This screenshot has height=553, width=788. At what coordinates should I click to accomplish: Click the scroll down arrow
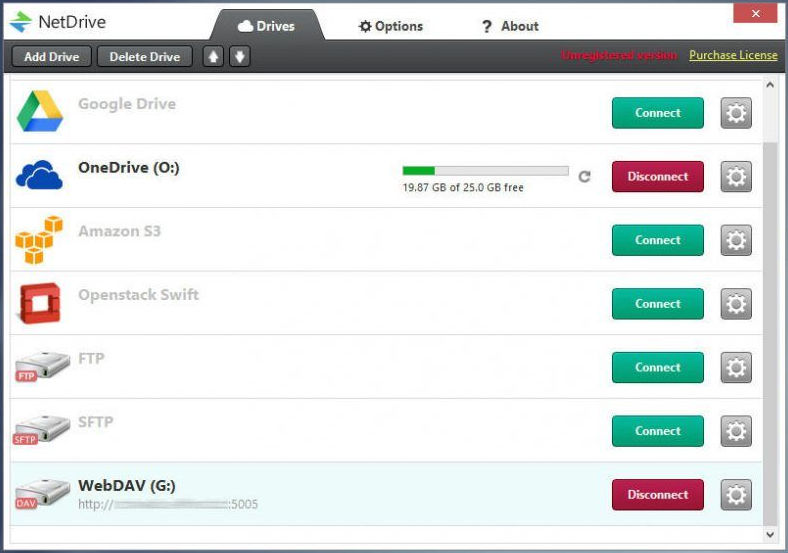(x=770, y=534)
